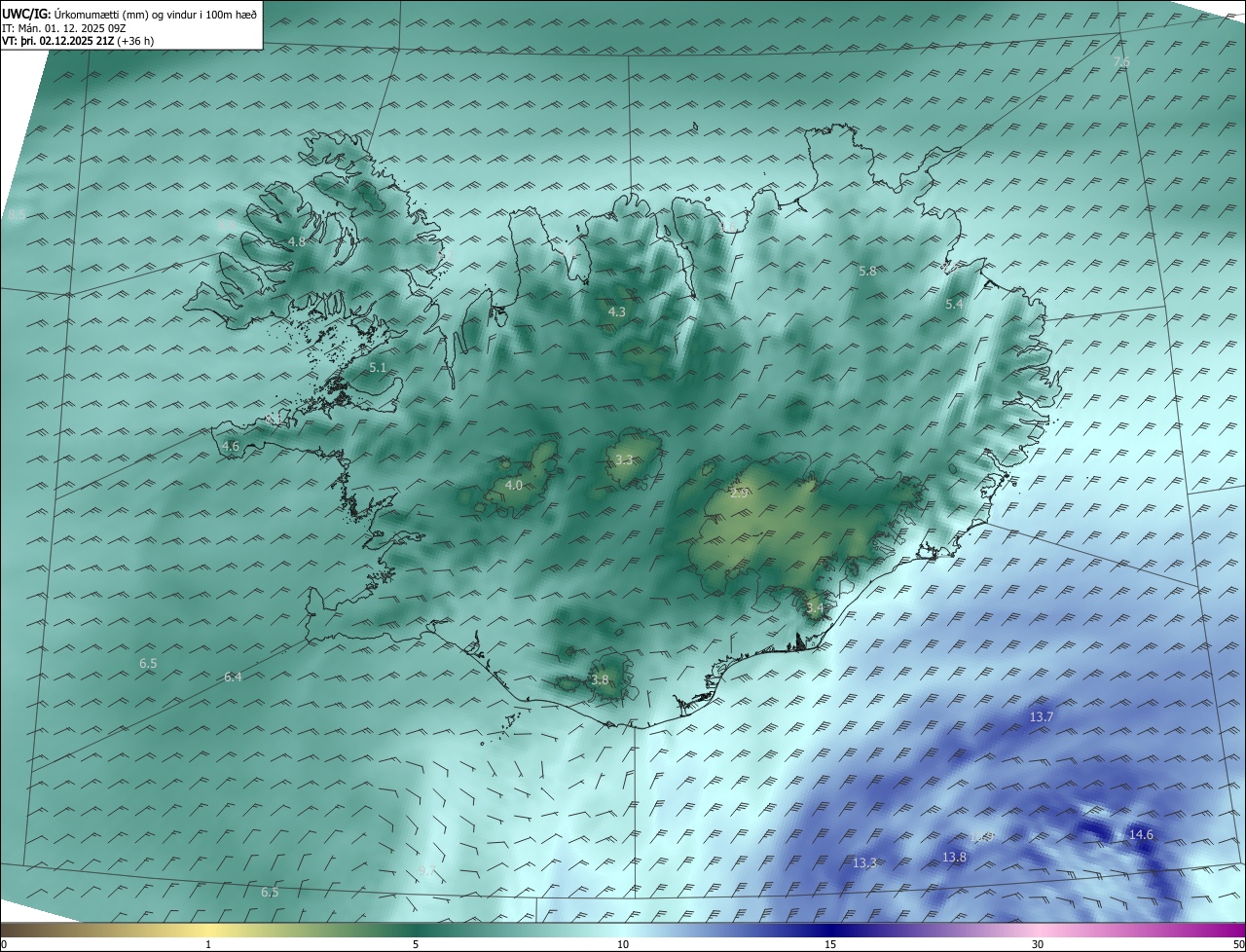The width and height of the screenshot is (1246, 952).
Task: Click the colorbar tick labeled 1
Action: [208, 944]
